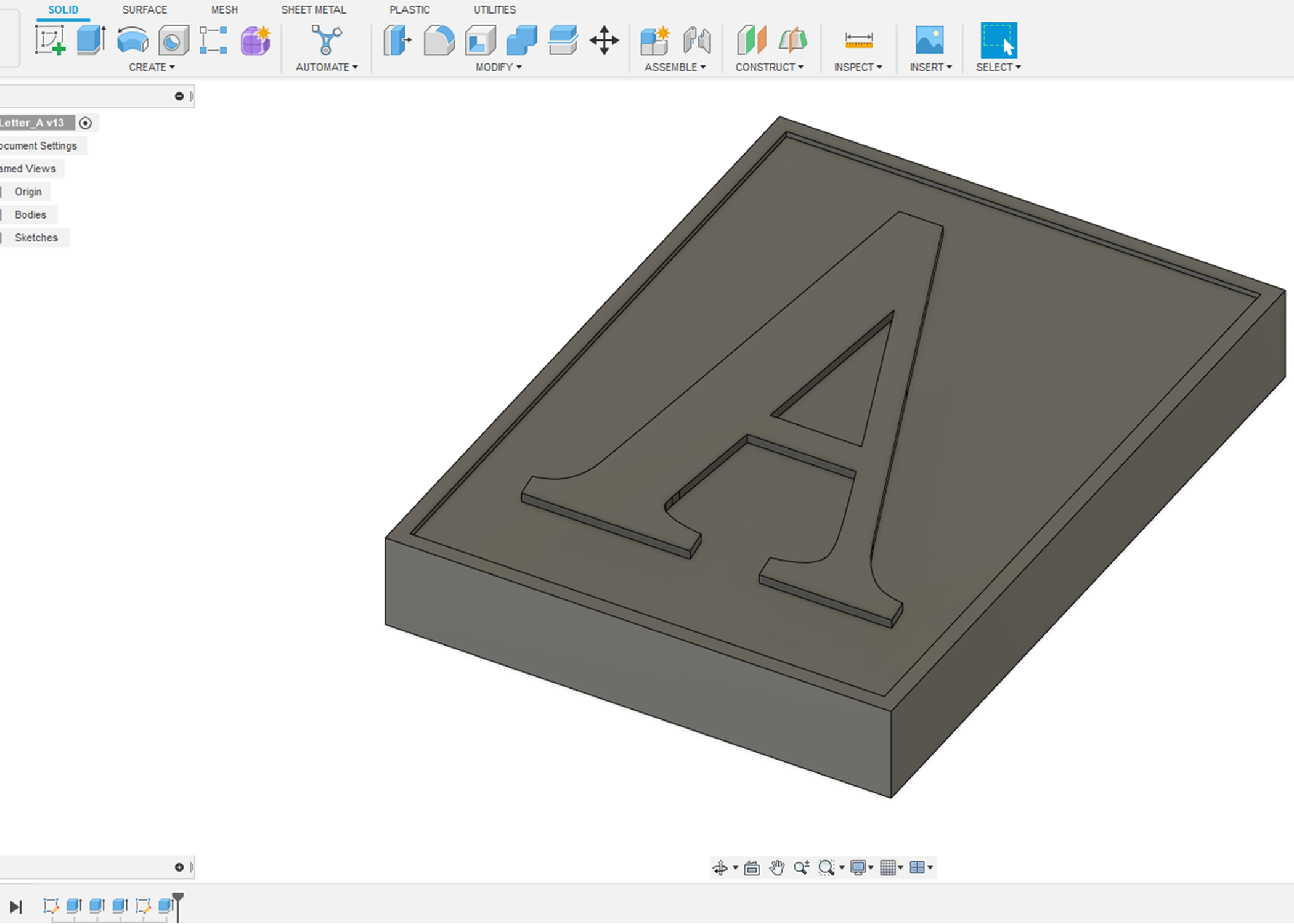Click the Move/Copy arrows icon
The height and width of the screenshot is (924, 1294).
pos(604,41)
